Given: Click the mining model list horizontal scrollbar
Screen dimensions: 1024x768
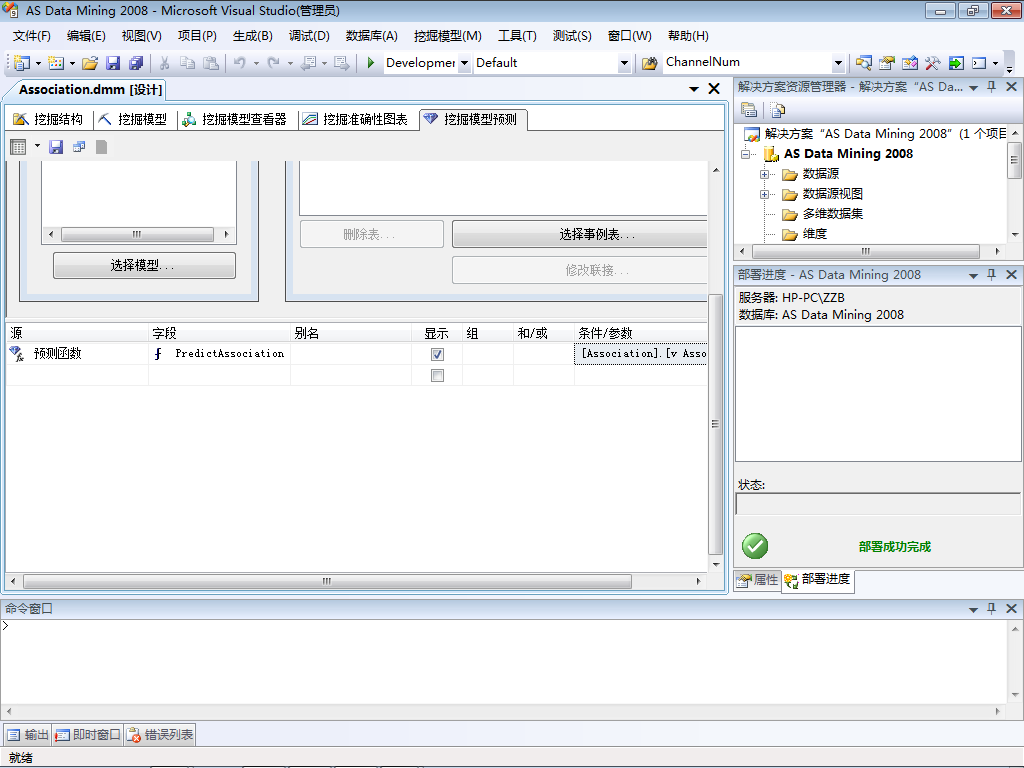Looking at the screenshot, I should coord(137,234).
